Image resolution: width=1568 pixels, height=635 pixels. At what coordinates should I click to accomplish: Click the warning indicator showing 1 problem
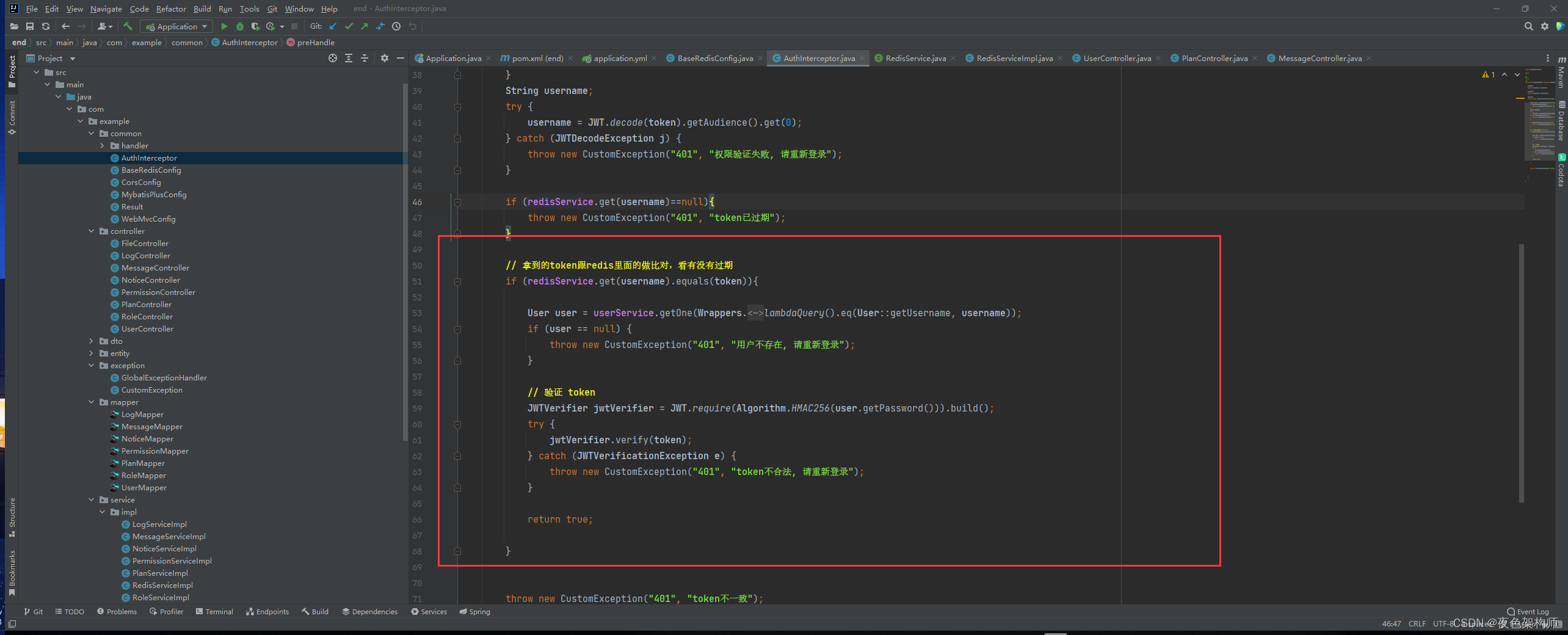tap(1489, 74)
